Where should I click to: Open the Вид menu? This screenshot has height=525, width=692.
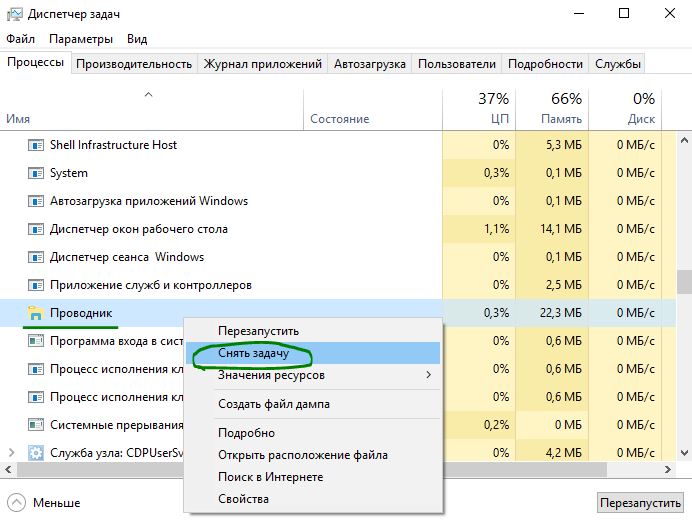(137, 39)
